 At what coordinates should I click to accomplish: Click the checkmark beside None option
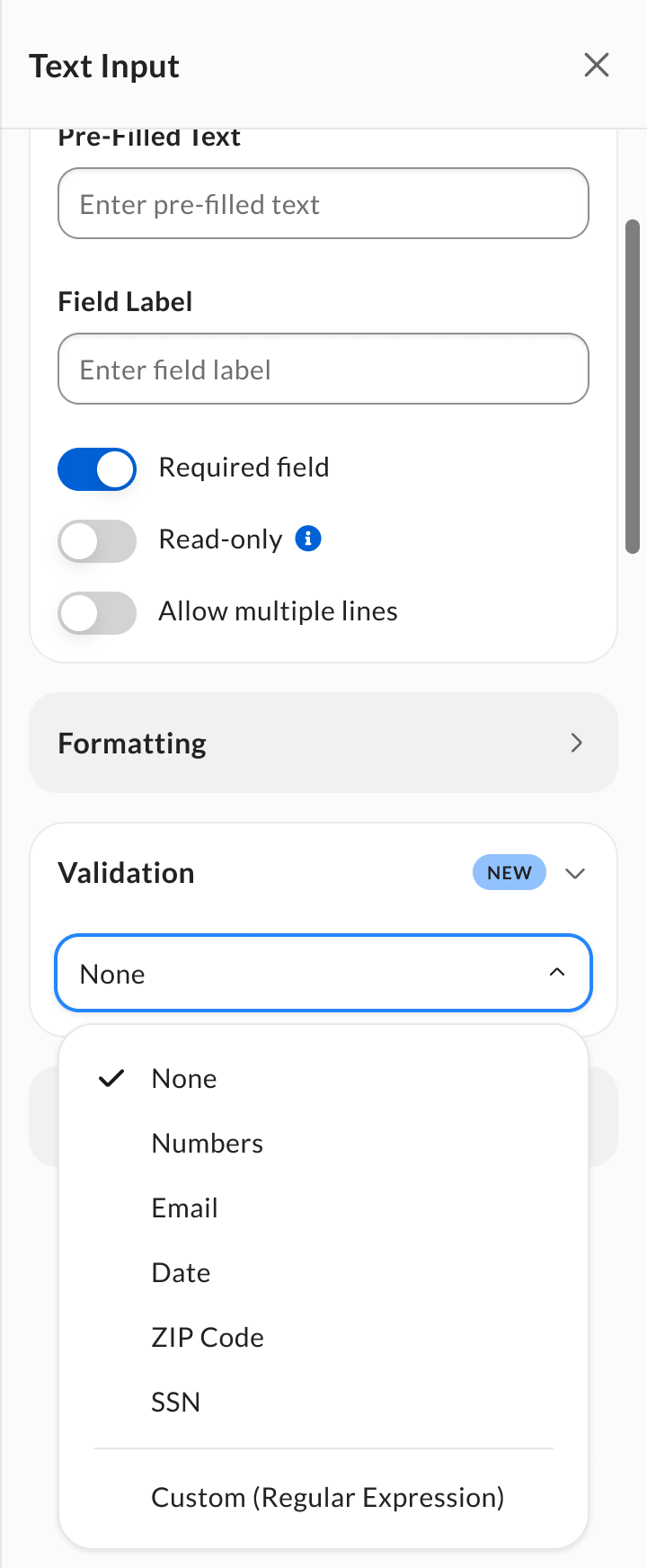pos(111,1077)
